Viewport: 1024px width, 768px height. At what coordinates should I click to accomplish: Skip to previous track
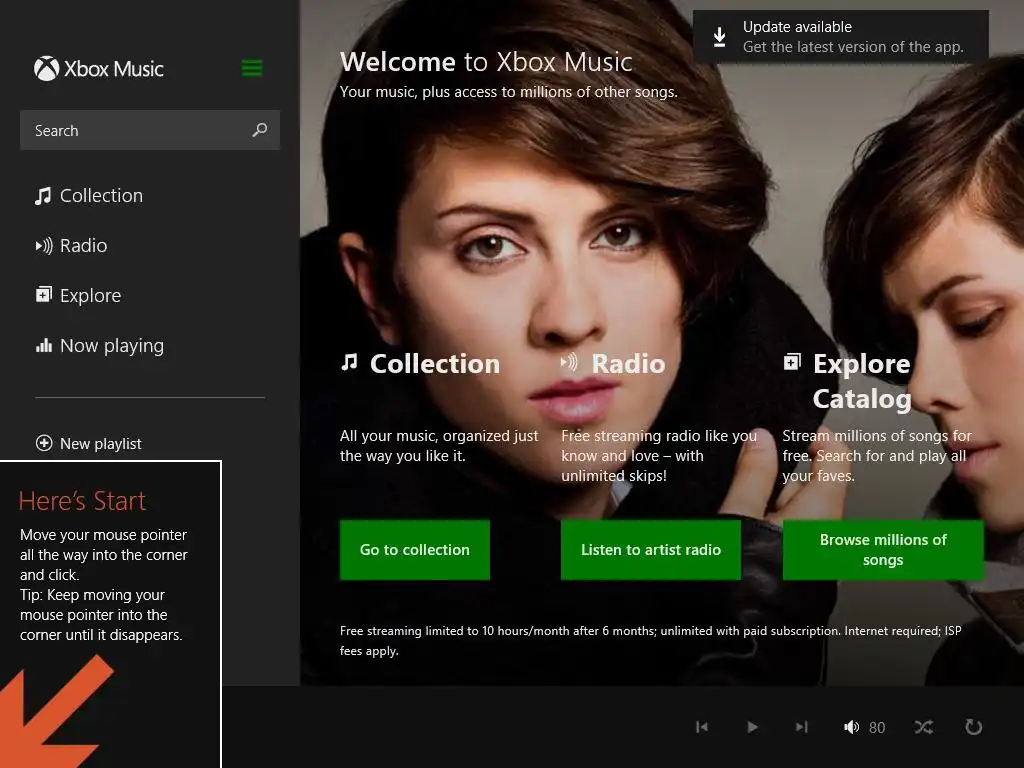point(702,727)
